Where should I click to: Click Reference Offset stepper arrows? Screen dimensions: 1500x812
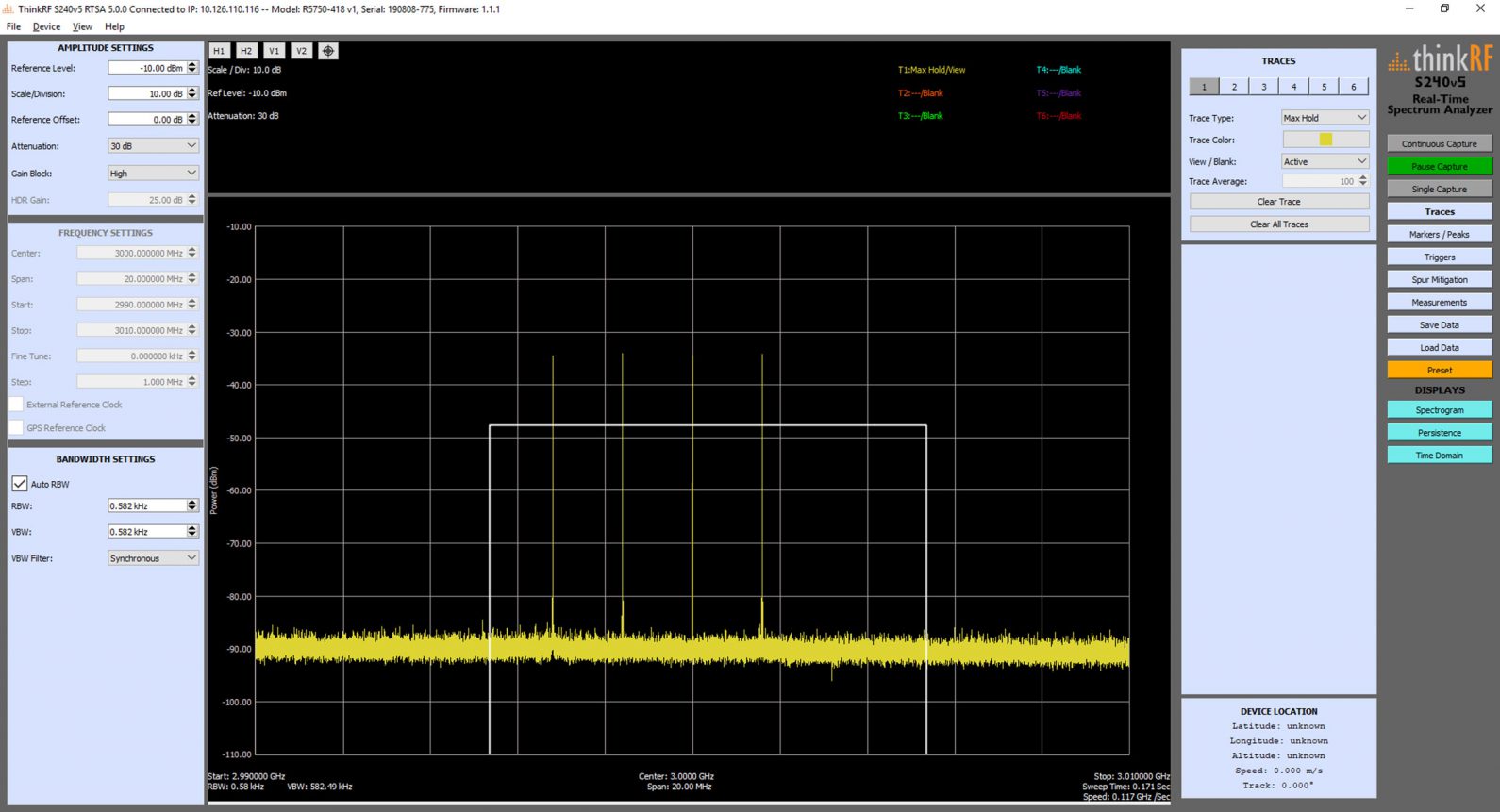click(192, 120)
